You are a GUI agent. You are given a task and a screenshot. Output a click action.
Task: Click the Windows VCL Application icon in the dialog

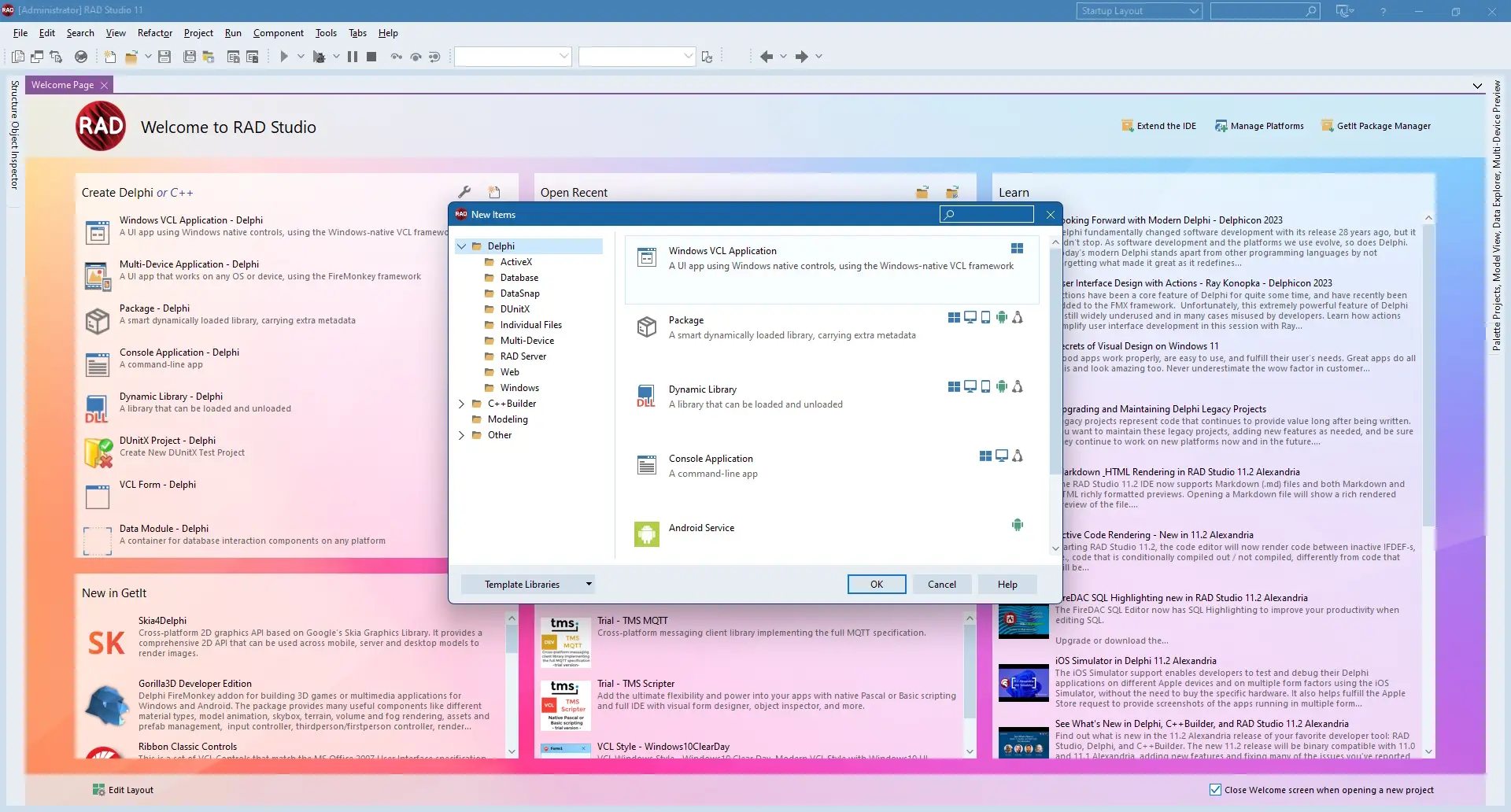[647, 257]
